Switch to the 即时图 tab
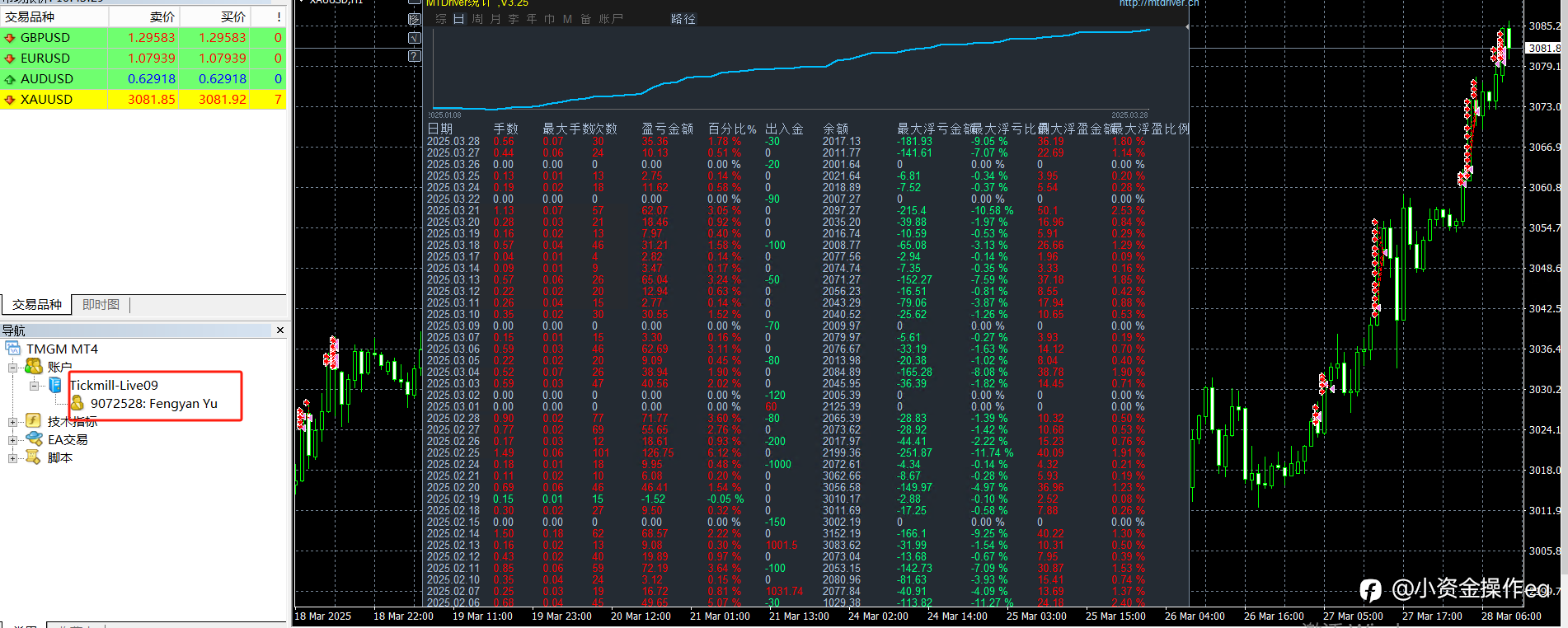 (x=101, y=305)
